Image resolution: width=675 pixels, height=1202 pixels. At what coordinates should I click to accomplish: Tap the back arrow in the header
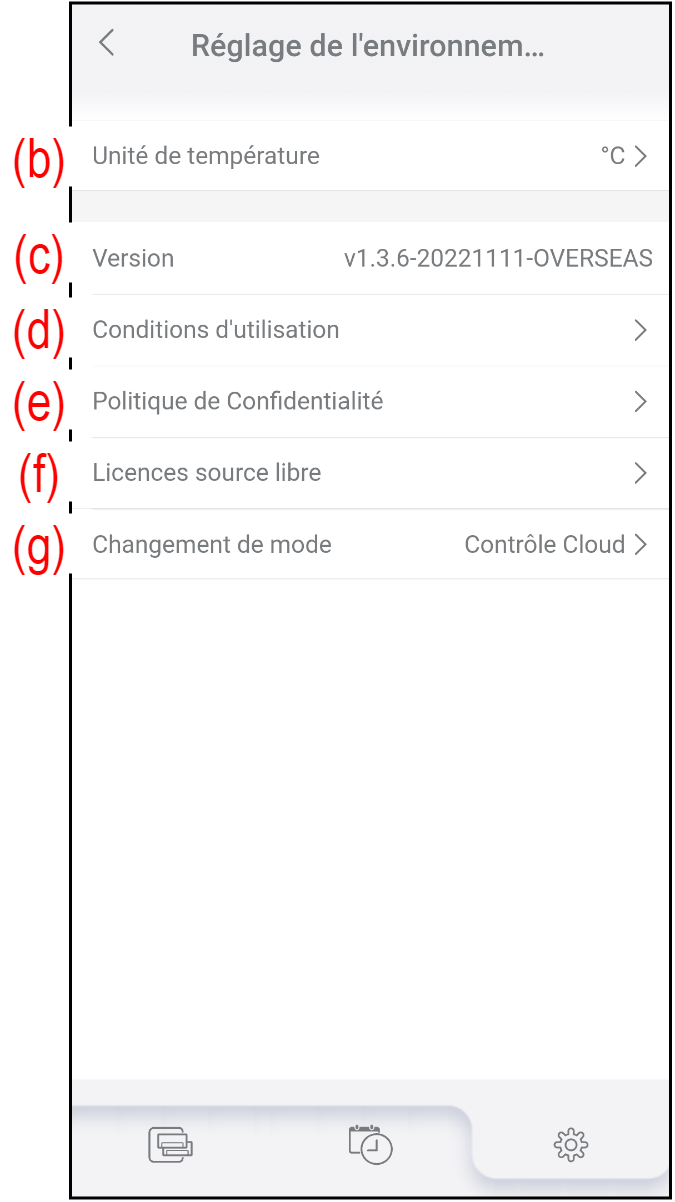click(107, 44)
